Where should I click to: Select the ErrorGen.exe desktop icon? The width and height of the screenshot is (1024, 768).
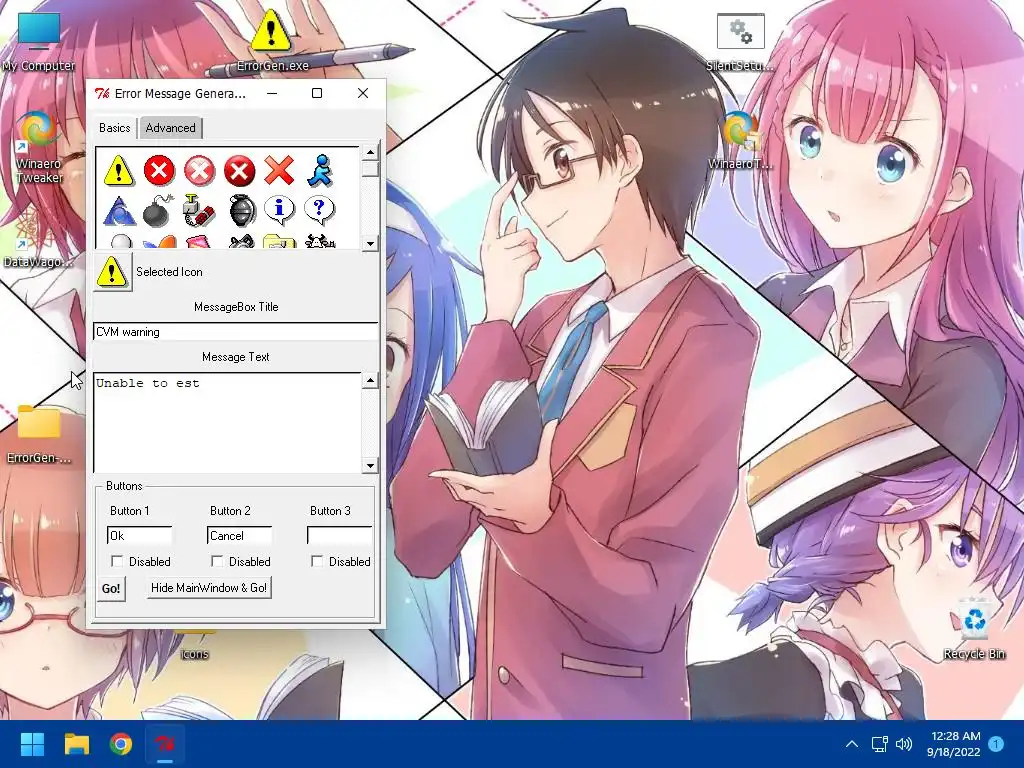[x=272, y=39]
